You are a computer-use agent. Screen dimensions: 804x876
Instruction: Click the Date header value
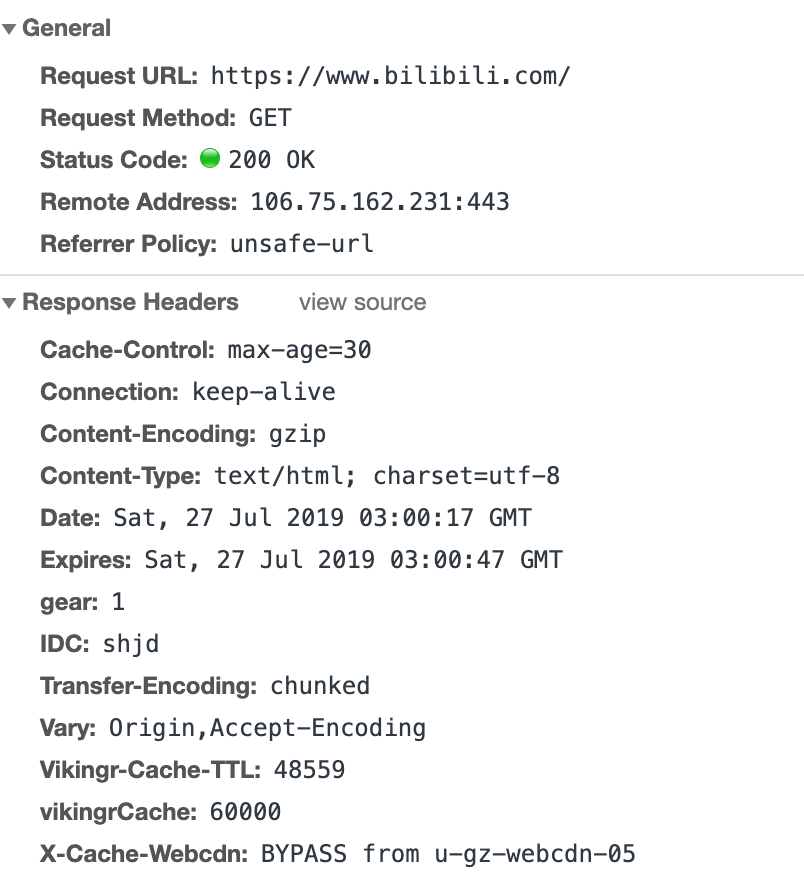322,518
